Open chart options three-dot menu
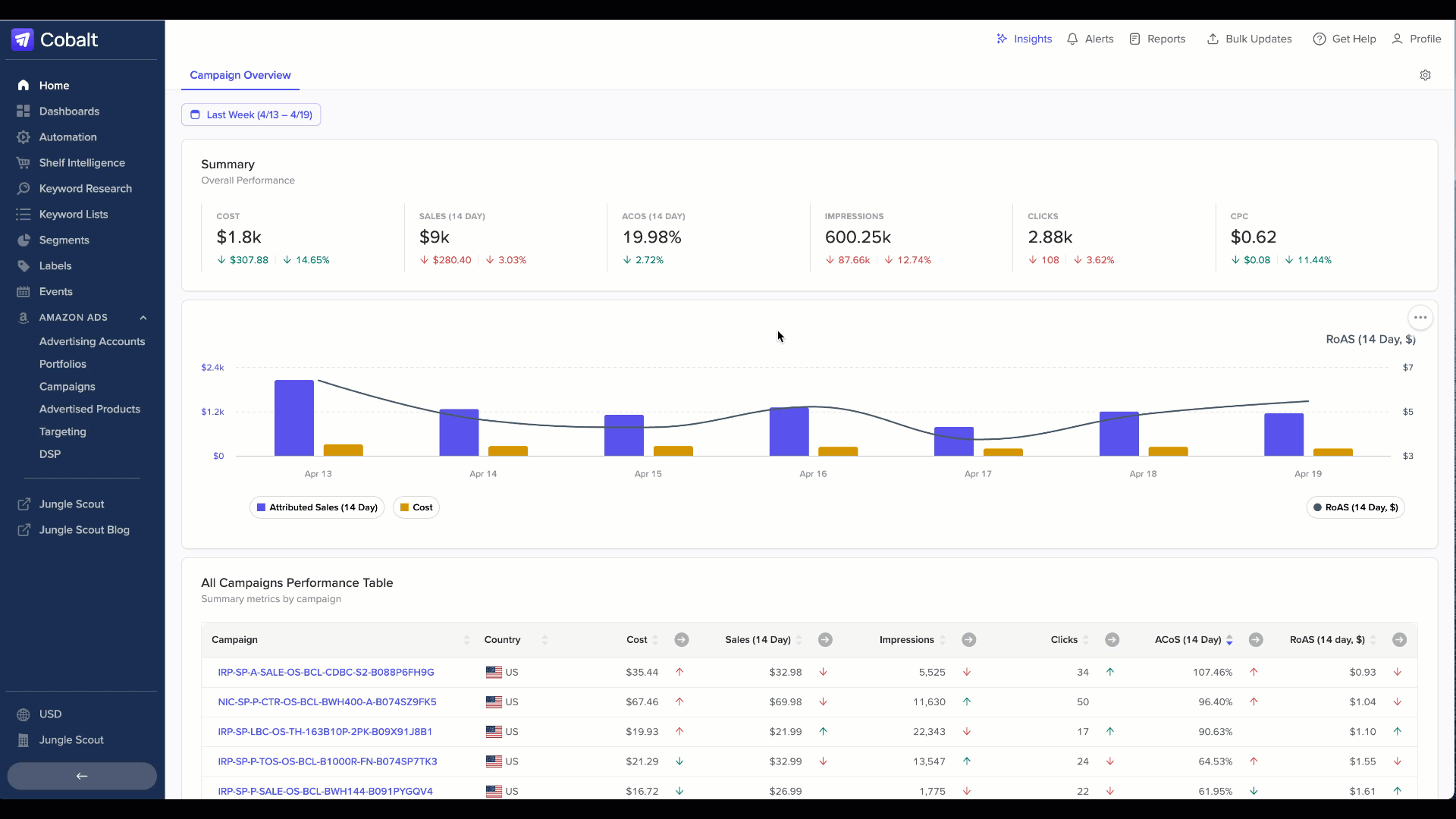Viewport: 1456px width, 819px height. 1420,318
